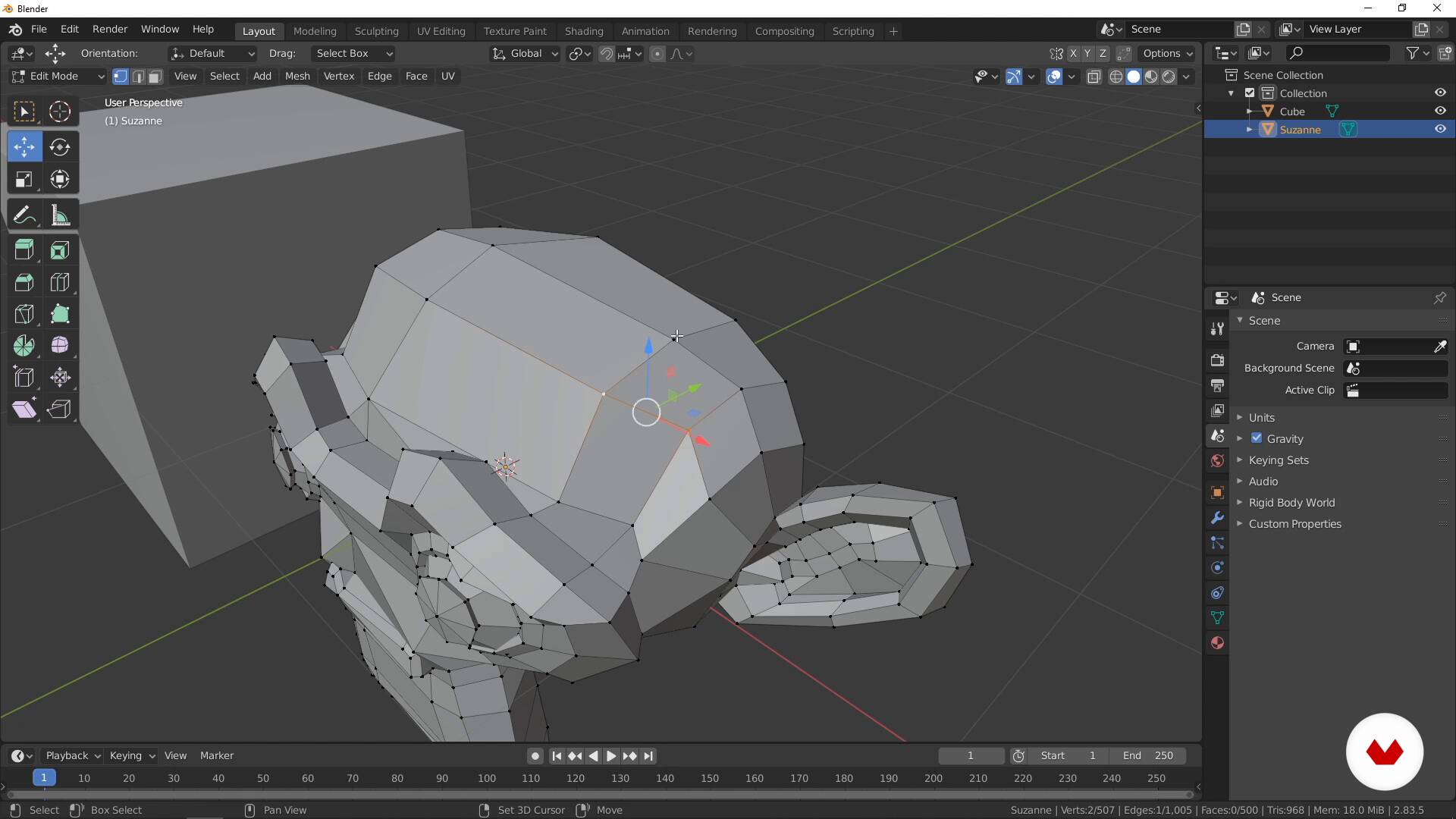The height and width of the screenshot is (819, 1456).
Task: Select the Edge Slide tool
Action: coord(24,378)
